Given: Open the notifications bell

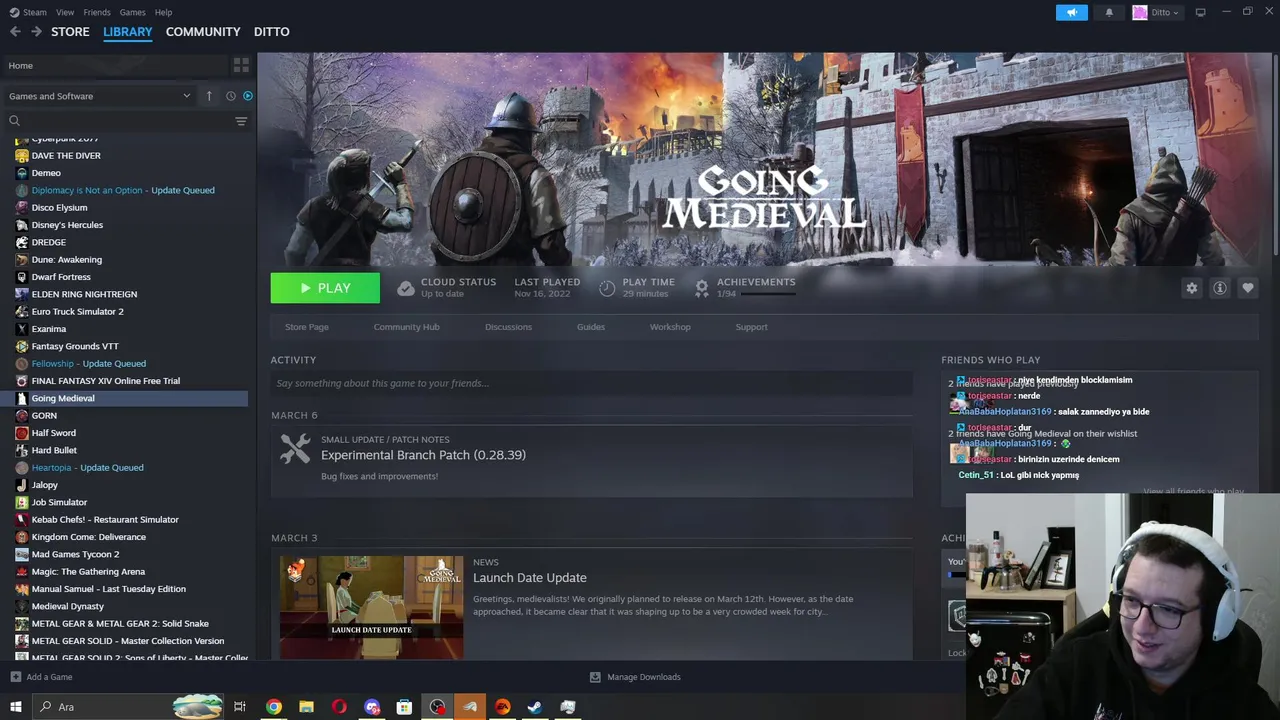Looking at the screenshot, I should click(1109, 12).
